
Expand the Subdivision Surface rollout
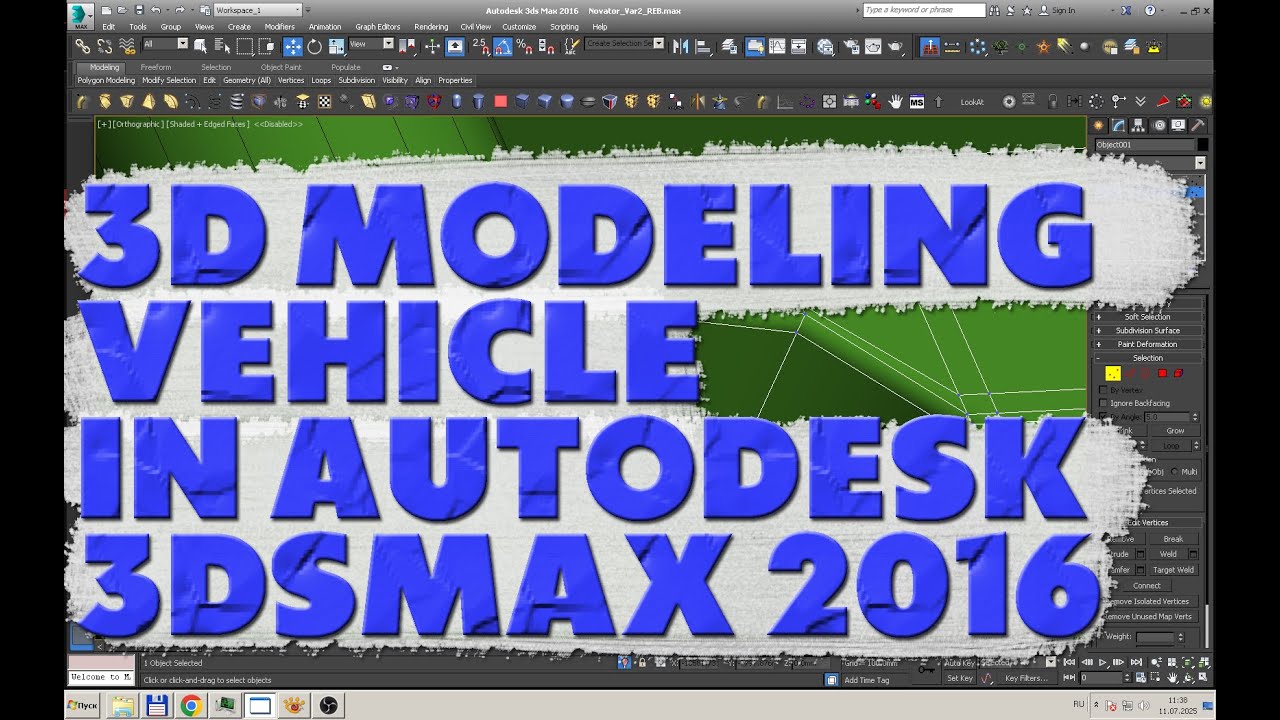pyautogui.click(x=1147, y=330)
